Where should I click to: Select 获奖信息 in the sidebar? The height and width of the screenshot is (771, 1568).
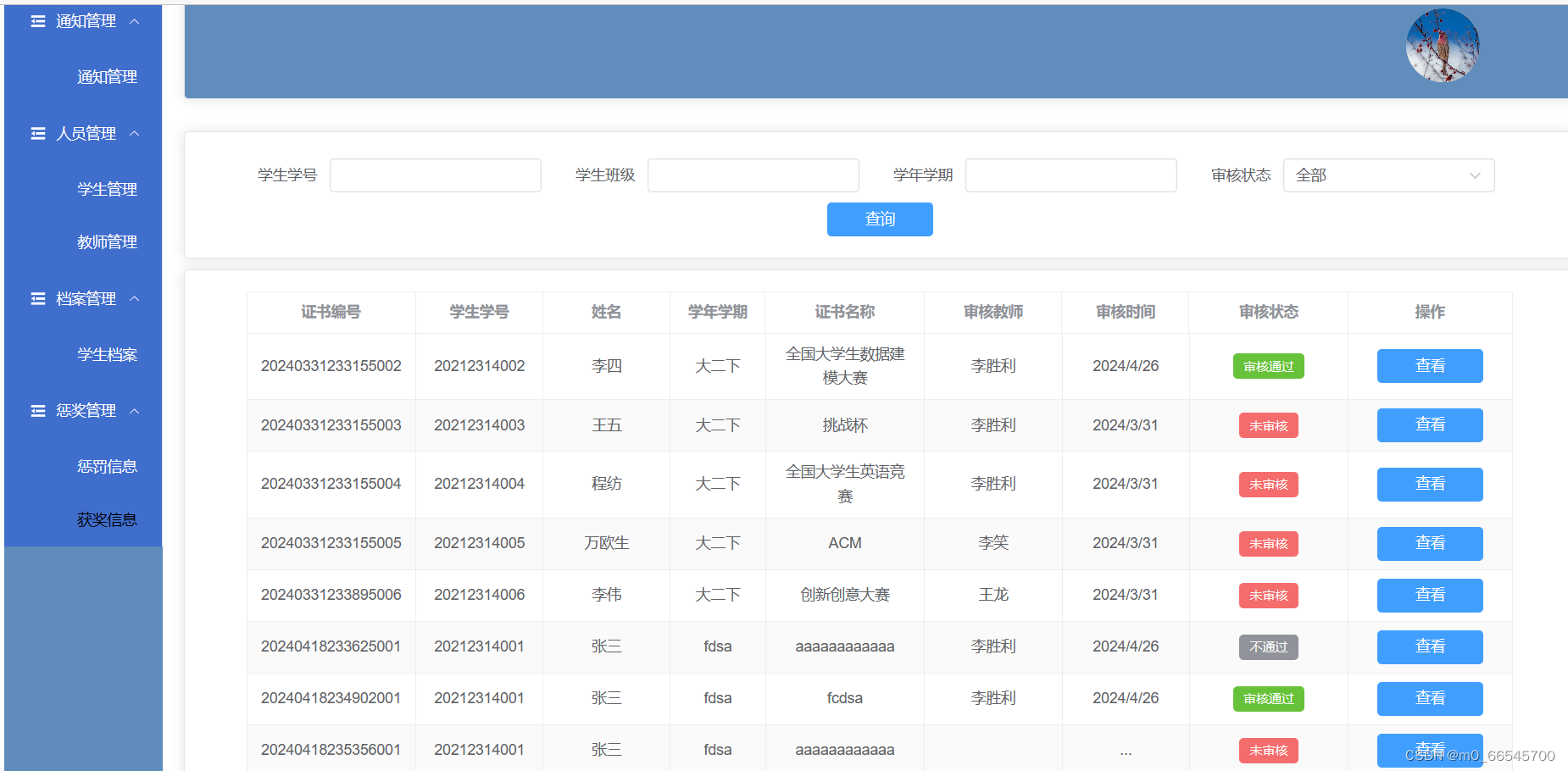(x=107, y=519)
